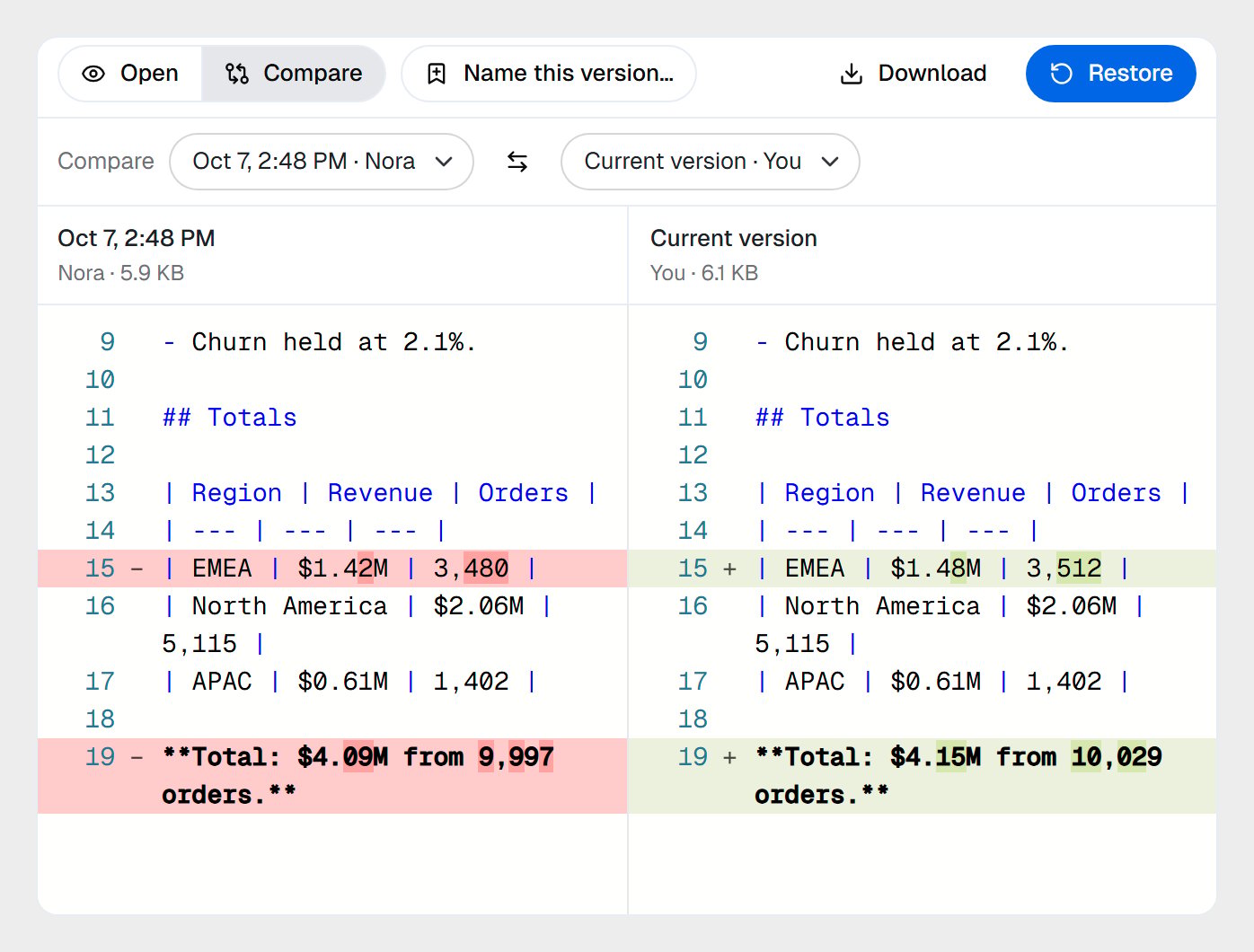The width and height of the screenshot is (1254, 952).
Task: Click the eye icon in Open
Action: (93, 74)
